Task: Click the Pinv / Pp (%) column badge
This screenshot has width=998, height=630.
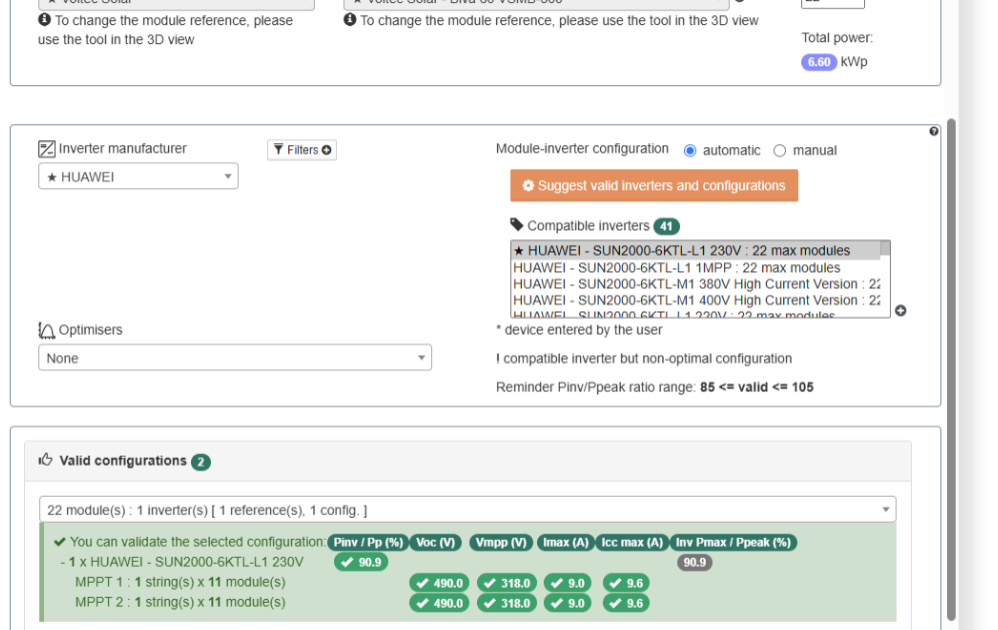Action: tap(369, 542)
